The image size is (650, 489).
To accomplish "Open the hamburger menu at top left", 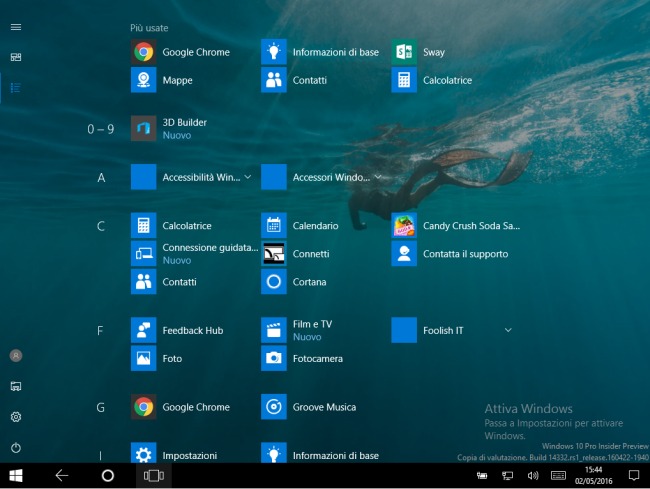I will click(x=16, y=27).
